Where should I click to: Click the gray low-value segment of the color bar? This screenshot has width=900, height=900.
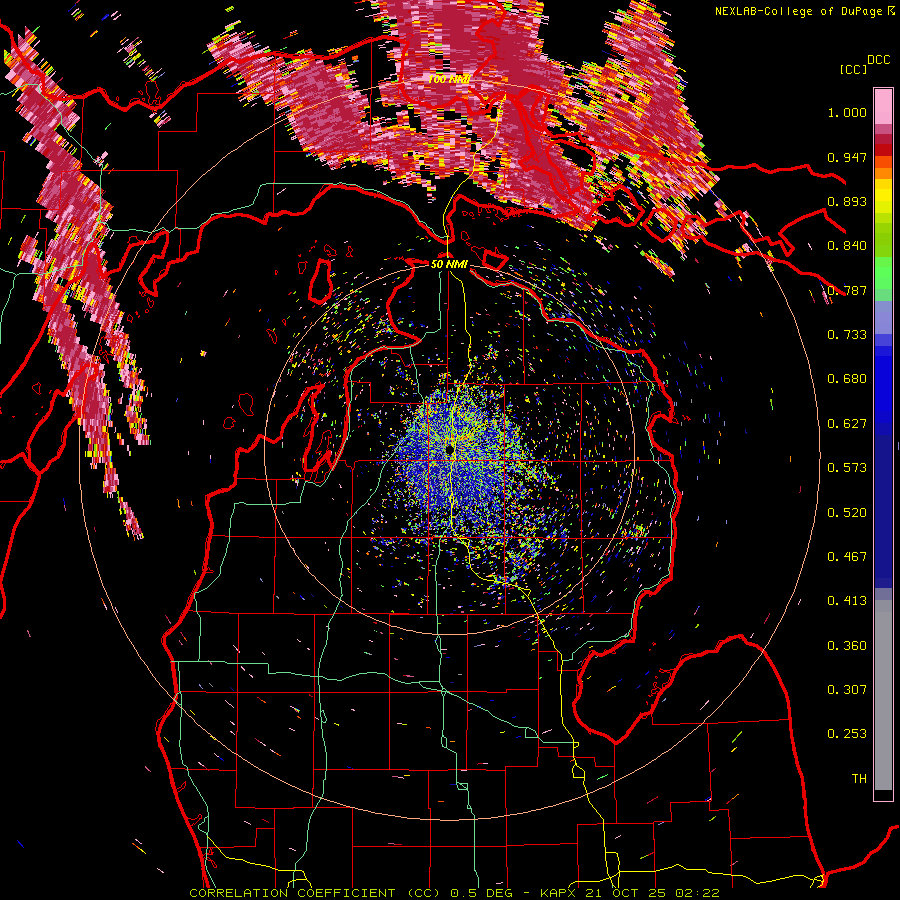point(883,695)
